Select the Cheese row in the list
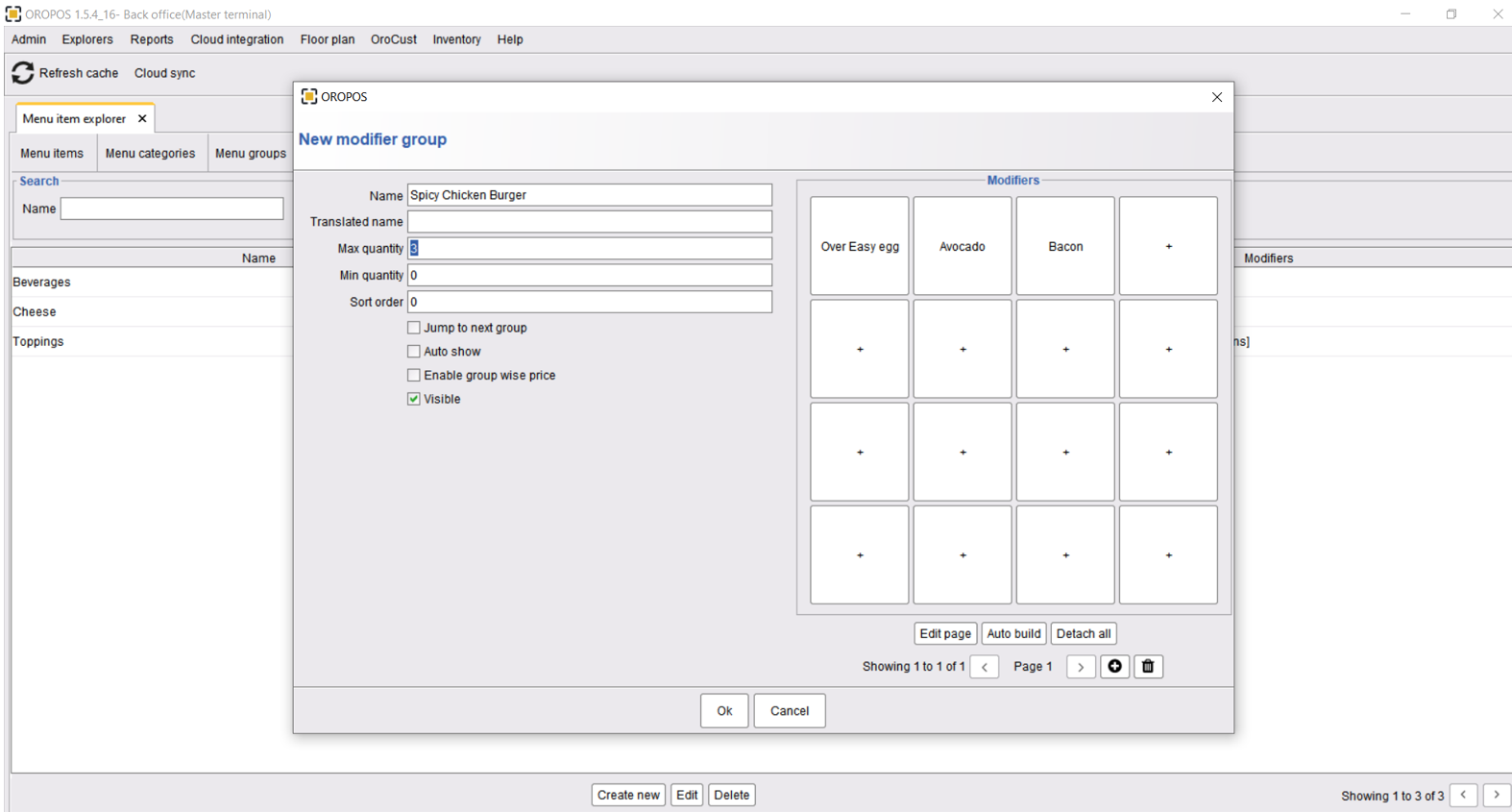Screen dimensions: 1512x812 [152, 312]
